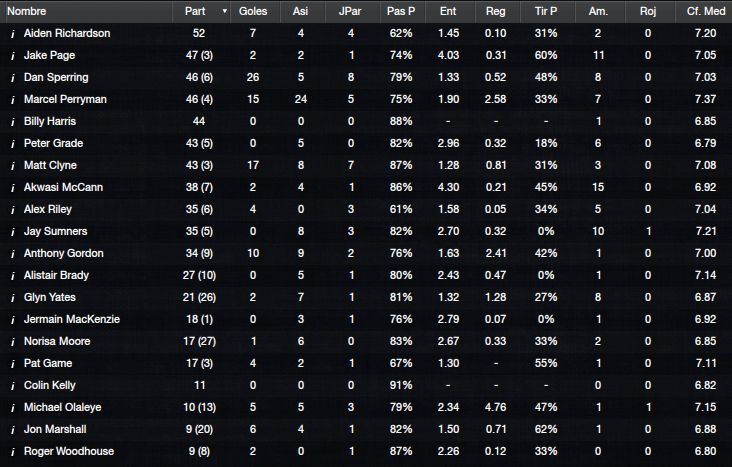Select Jake Page player name
This screenshot has width=732, height=467.
(49, 56)
